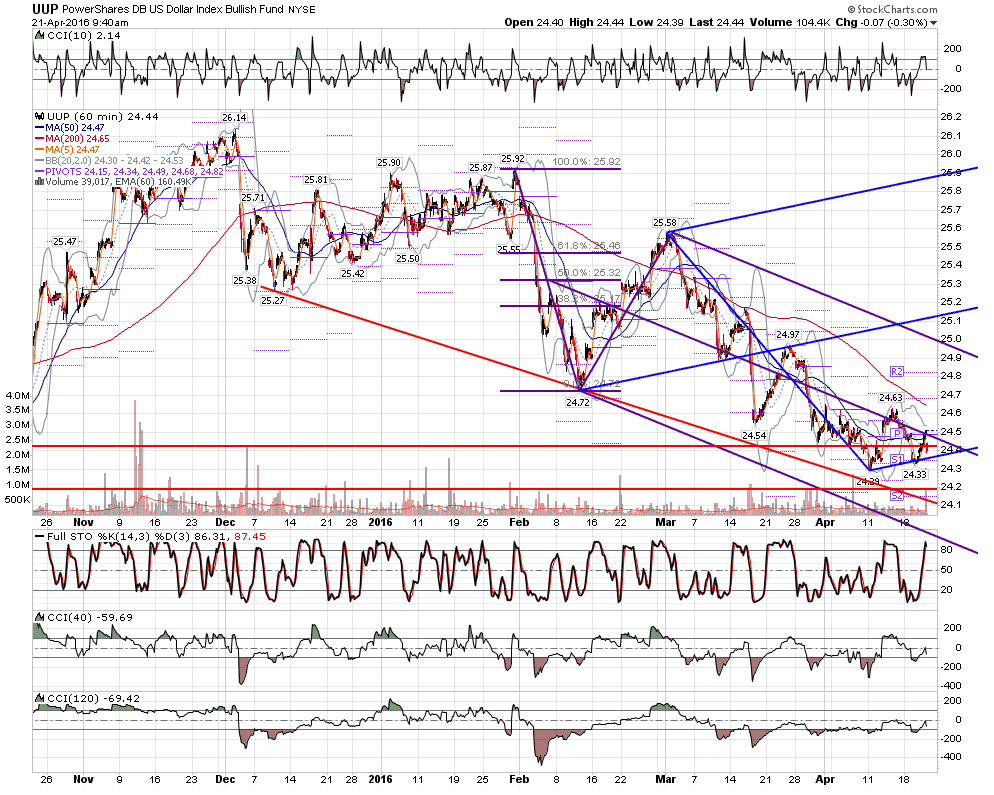Click the legend icon beside CCI(120) -69.42
This screenshot has height=795, width=994.
coord(39,698)
